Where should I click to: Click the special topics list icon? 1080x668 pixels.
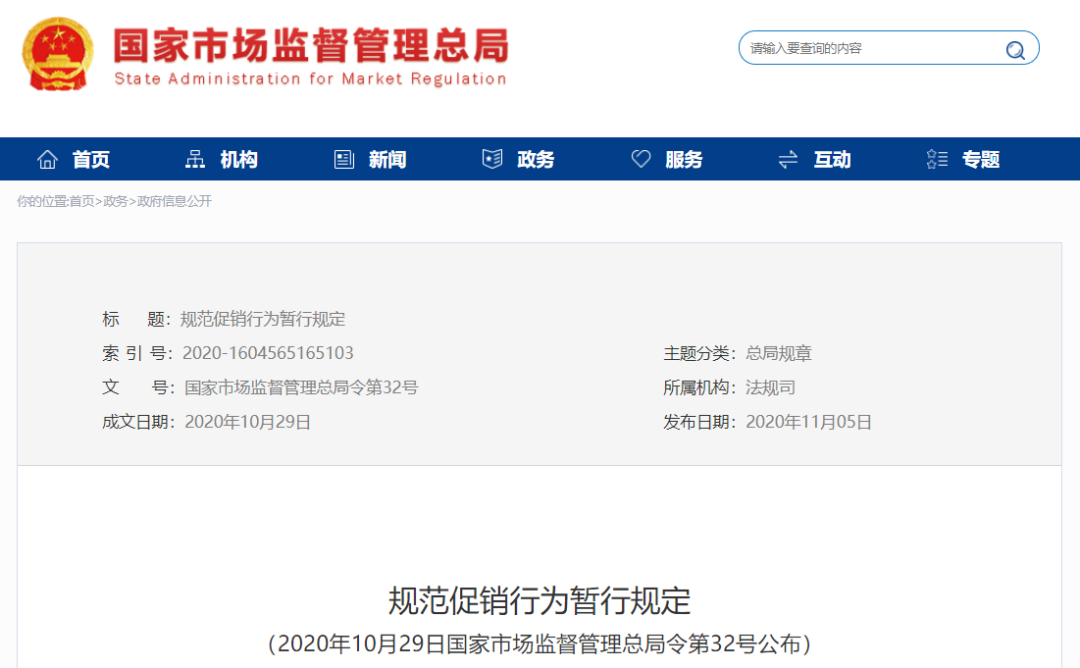tap(937, 159)
